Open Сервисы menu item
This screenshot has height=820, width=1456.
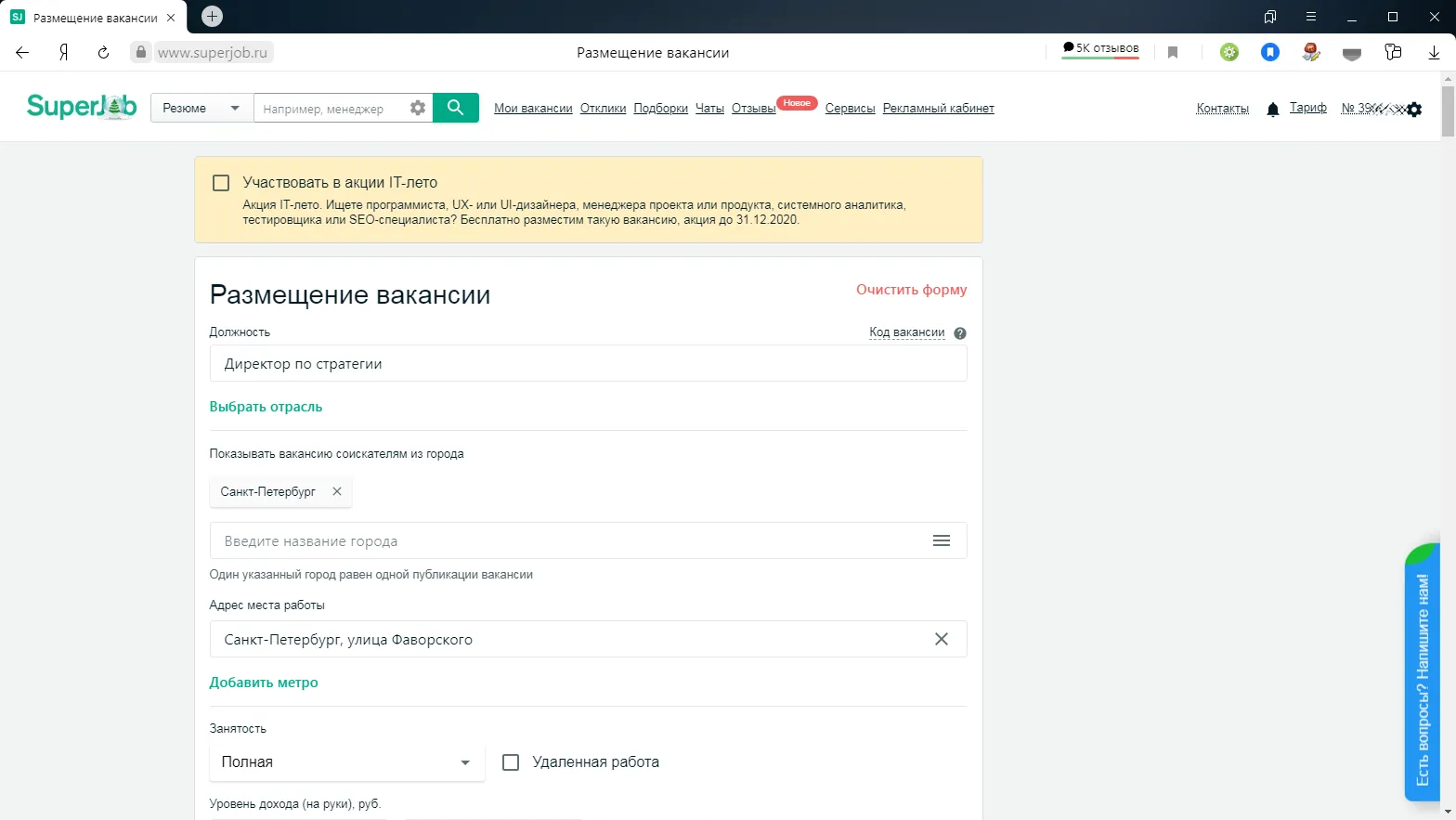[851, 109]
